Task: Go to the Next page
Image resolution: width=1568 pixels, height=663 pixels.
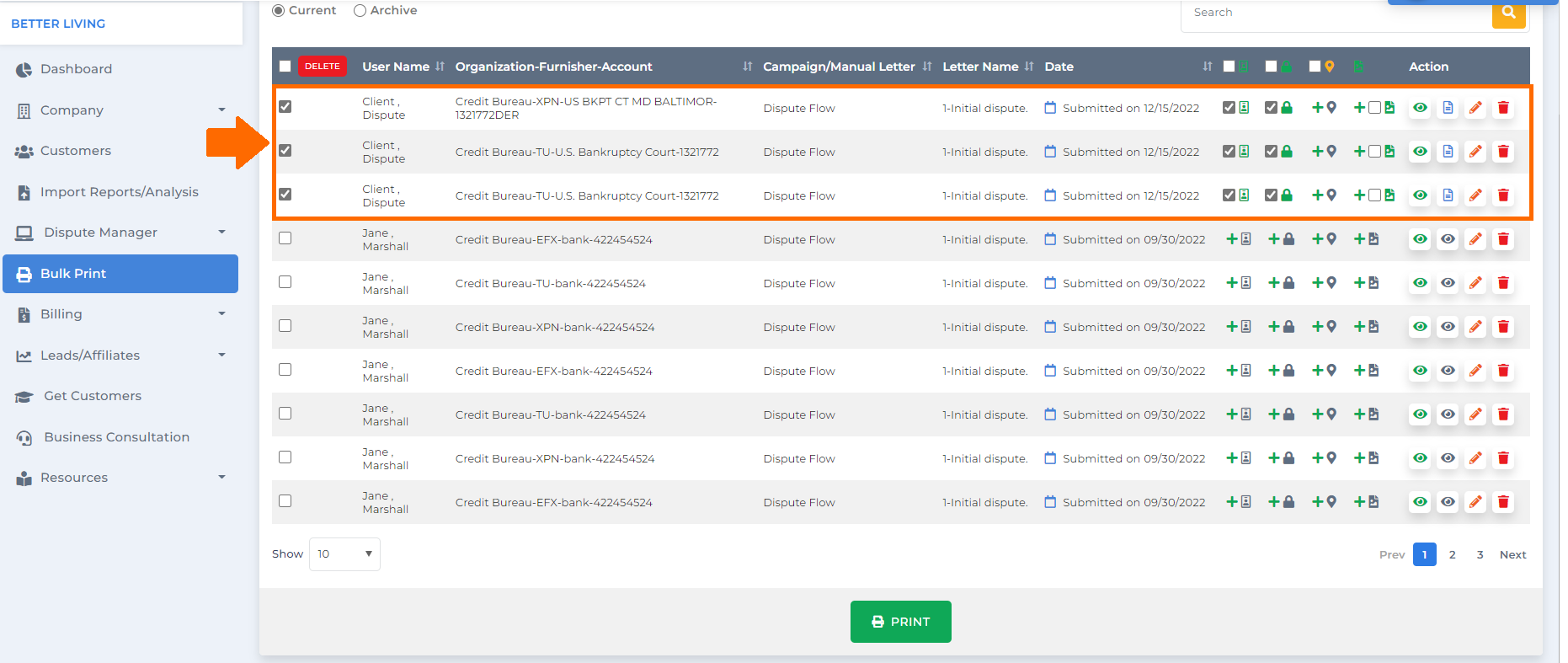Action: (x=1513, y=554)
